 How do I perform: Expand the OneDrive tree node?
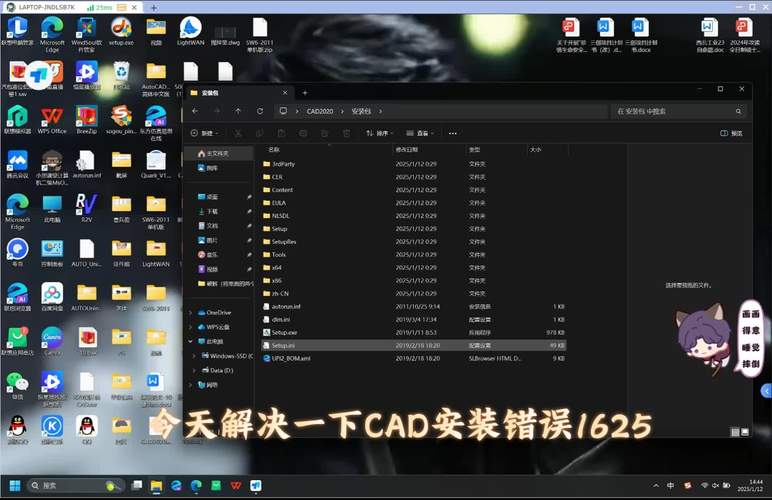pos(191,312)
